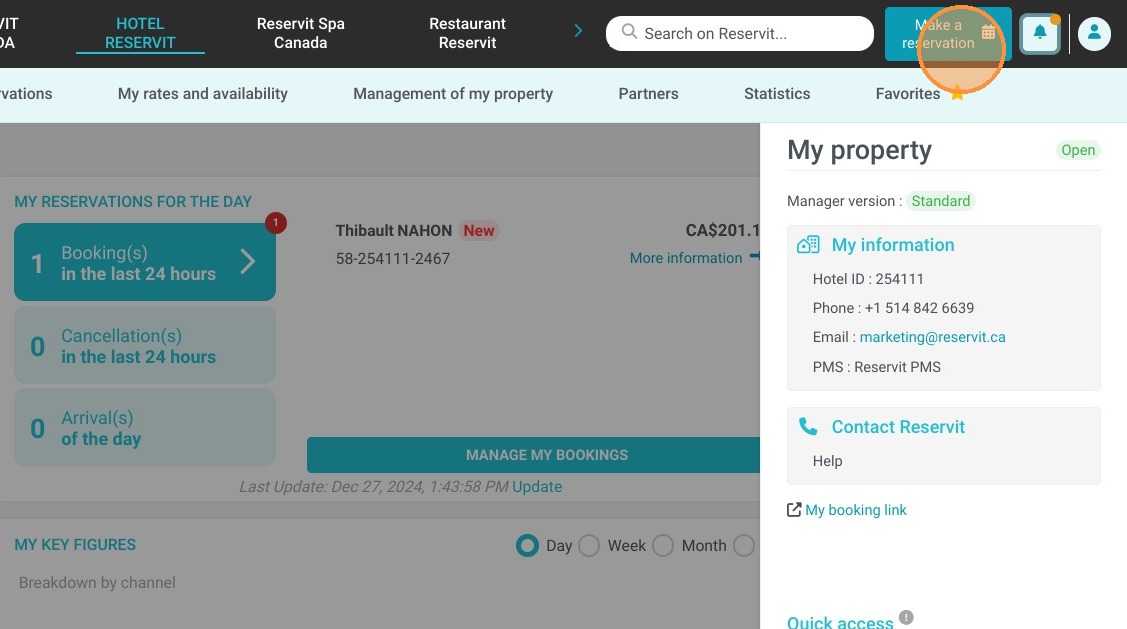The width and height of the screenshot is (1127, 629).
Task: Expand the Booking(s) card chevron
Action: [x=247, y=262]
